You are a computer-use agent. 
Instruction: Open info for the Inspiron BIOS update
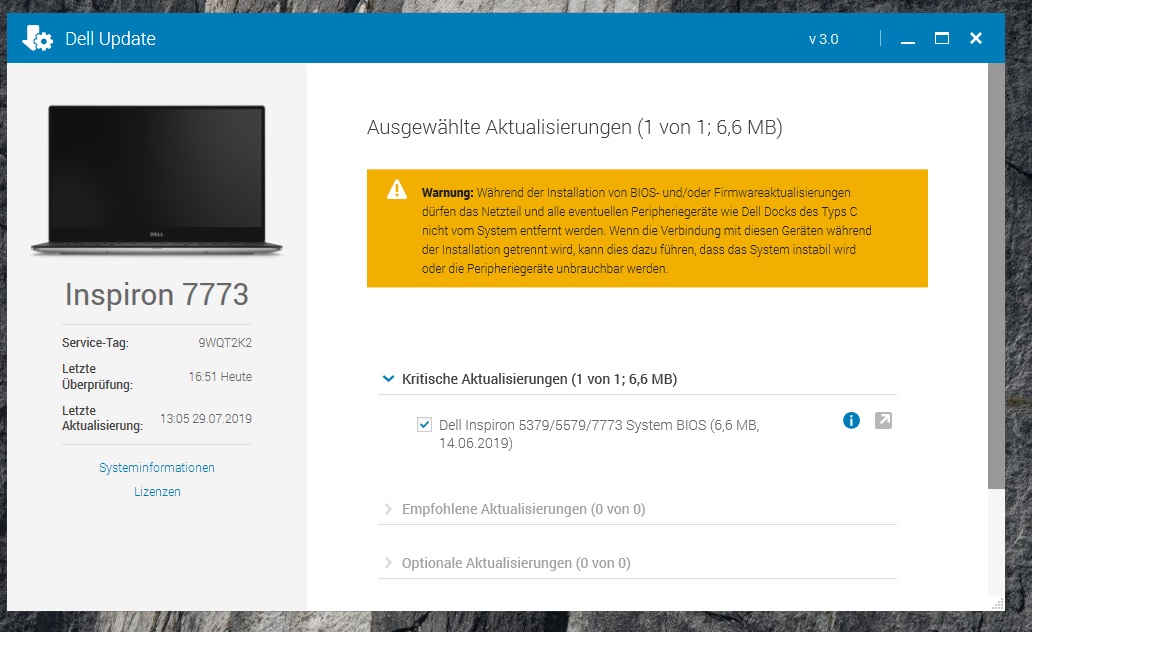coord(851,420)
